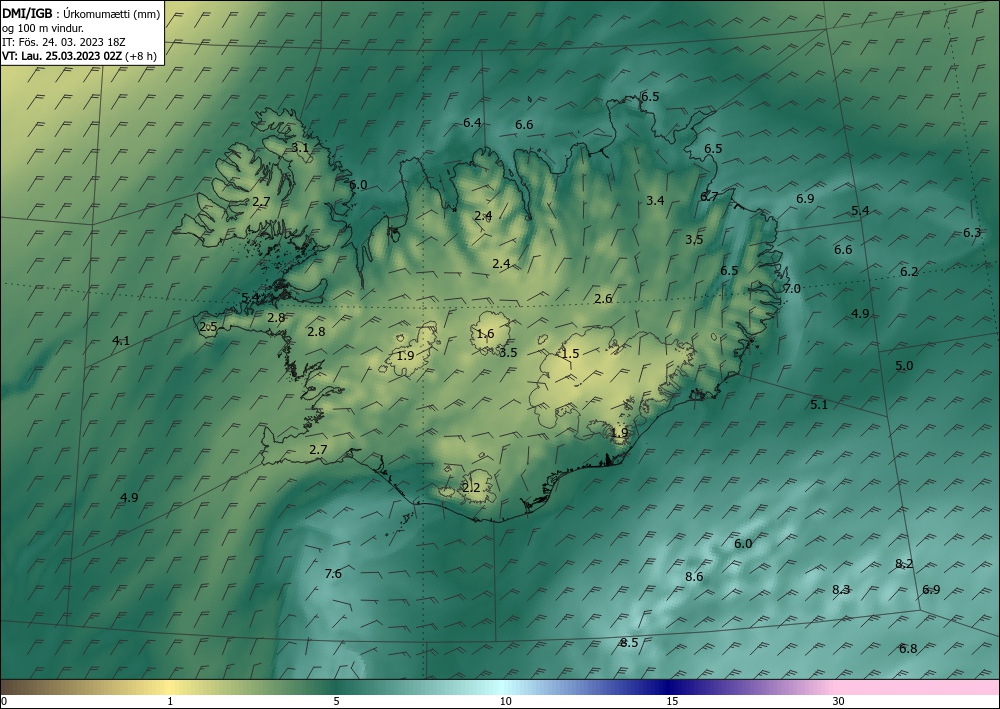Click the 2.6 value on the map
The width and height of the screenshot is (1000, 709).
pyautogui.click(x=603, y=298)
